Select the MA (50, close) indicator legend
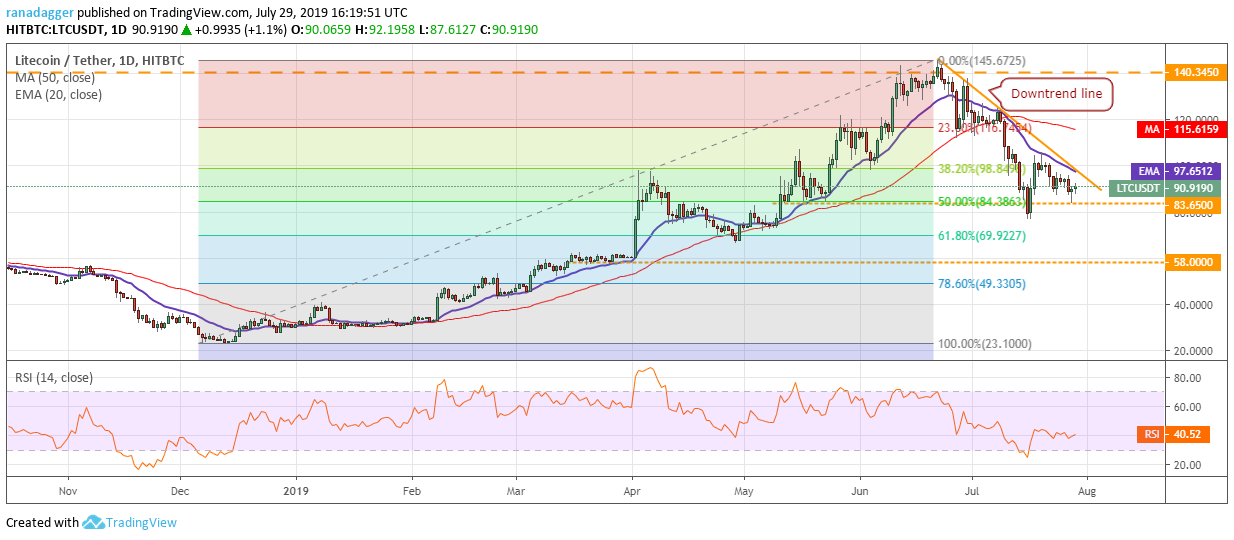1234x540 pixels. click(x=56, y=78)
